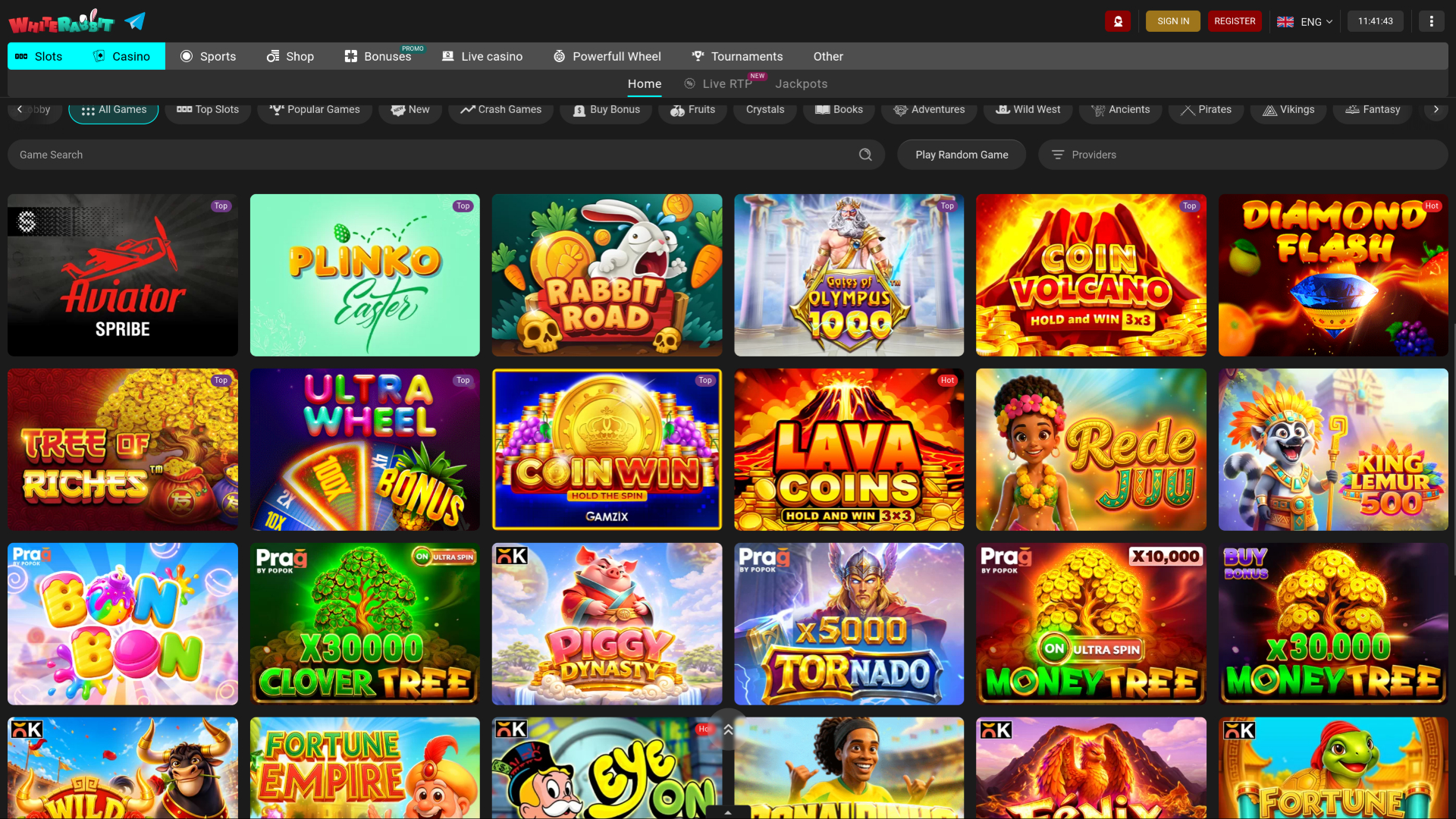Screen dimensions: 1456x819
Task: Click the REGISTER button
Action: [1235, 21]
